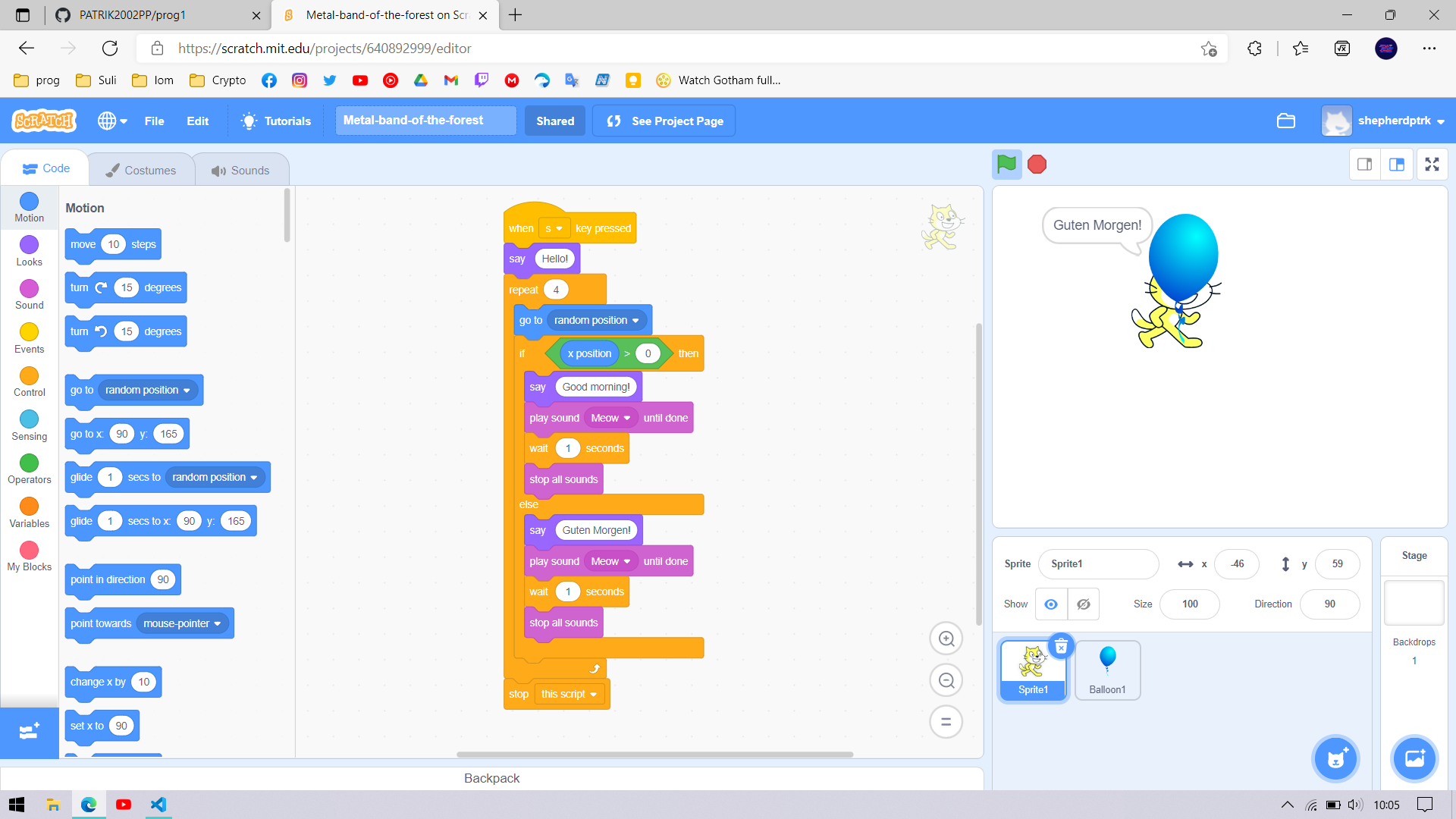Delete Sprite1 with the trash icon
This screenshot has height=819, width=1456.
point(1061,646)
